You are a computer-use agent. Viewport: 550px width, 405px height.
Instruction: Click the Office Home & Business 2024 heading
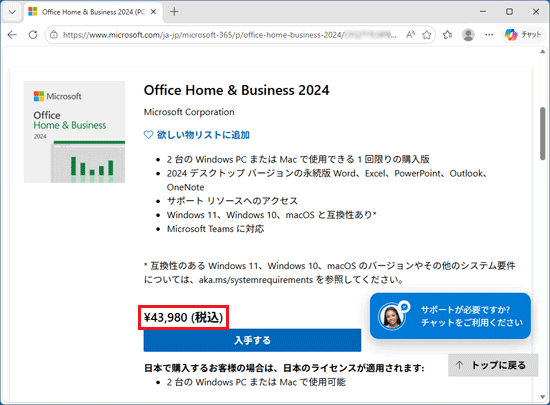(236, 90)
